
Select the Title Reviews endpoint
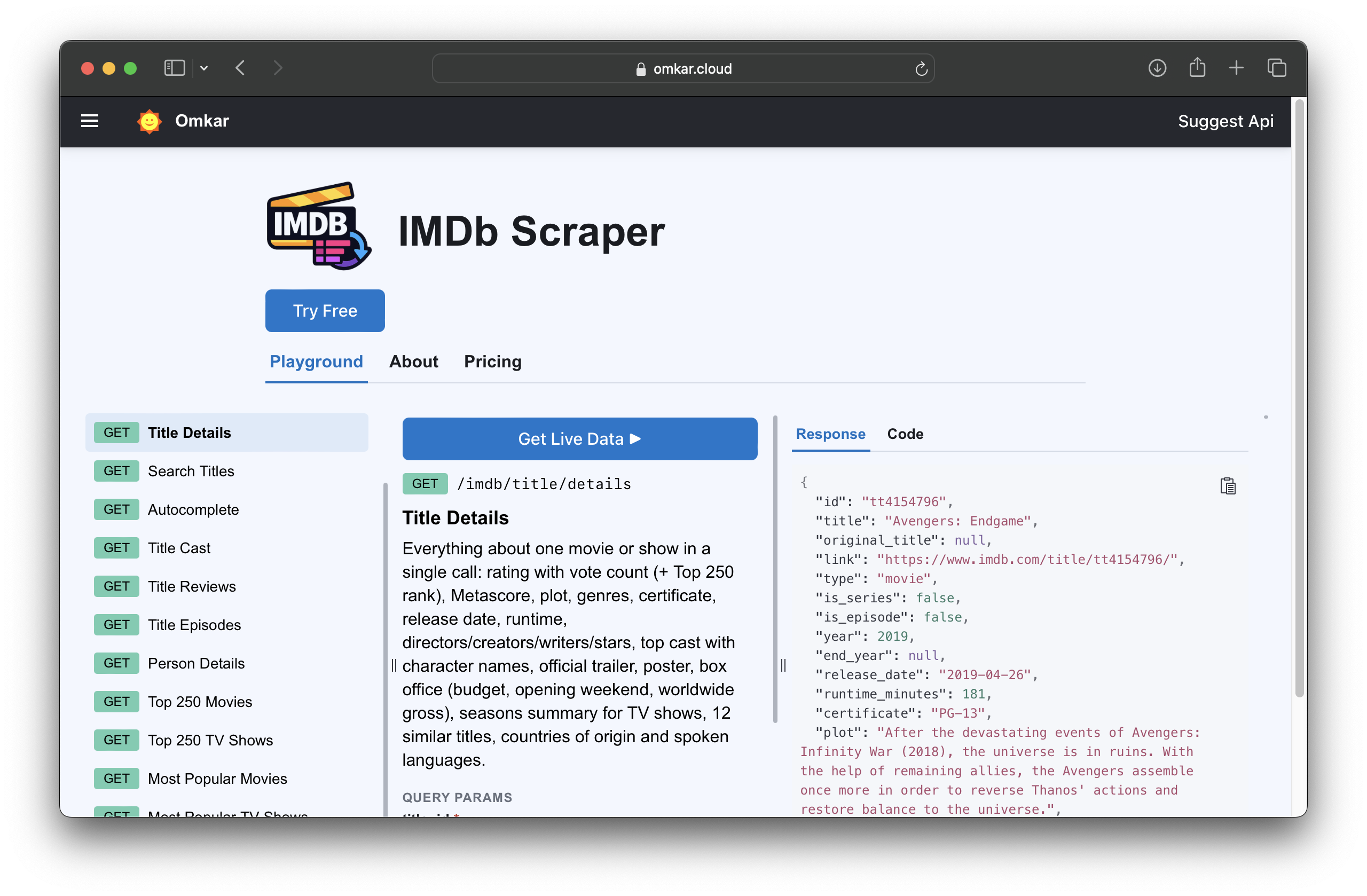[x=227, y=586]
